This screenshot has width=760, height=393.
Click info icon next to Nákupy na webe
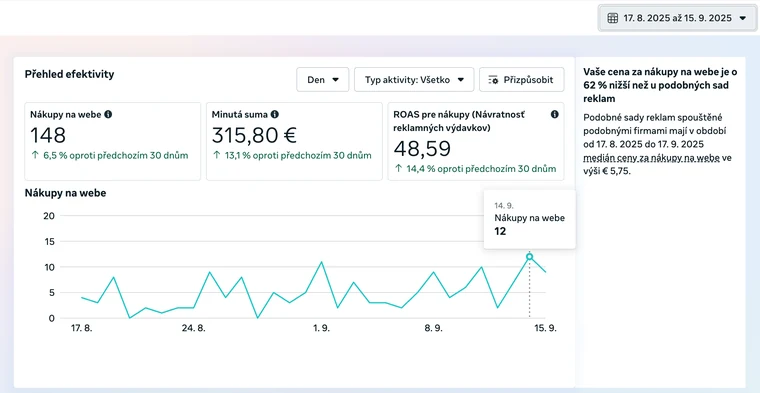[x=108, y=114]
